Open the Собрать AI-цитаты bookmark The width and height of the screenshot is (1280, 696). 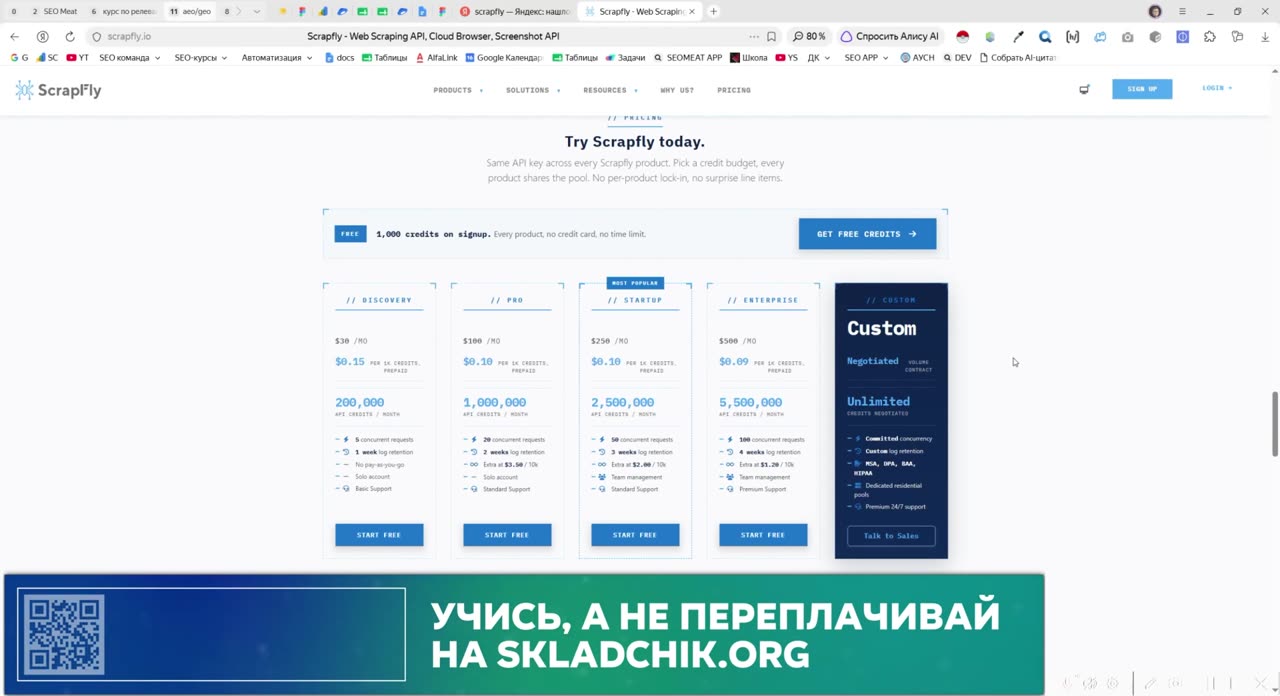tap(1018, 58)
